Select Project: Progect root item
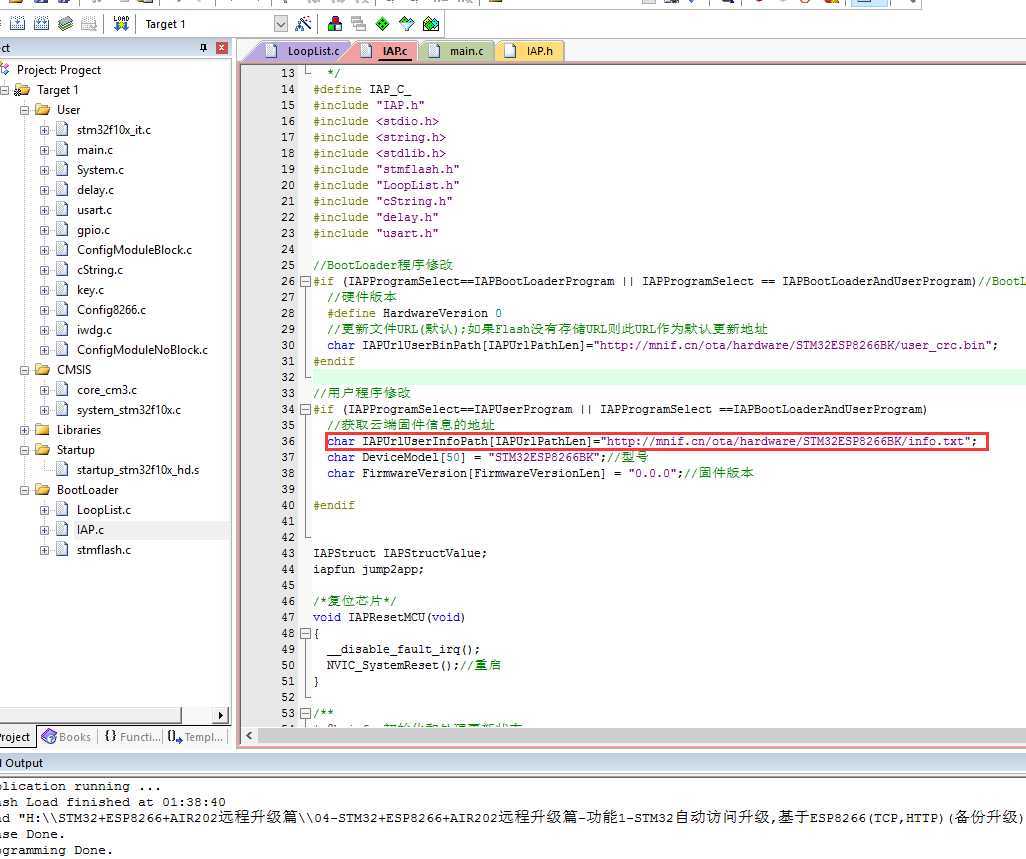 point(59,70)
